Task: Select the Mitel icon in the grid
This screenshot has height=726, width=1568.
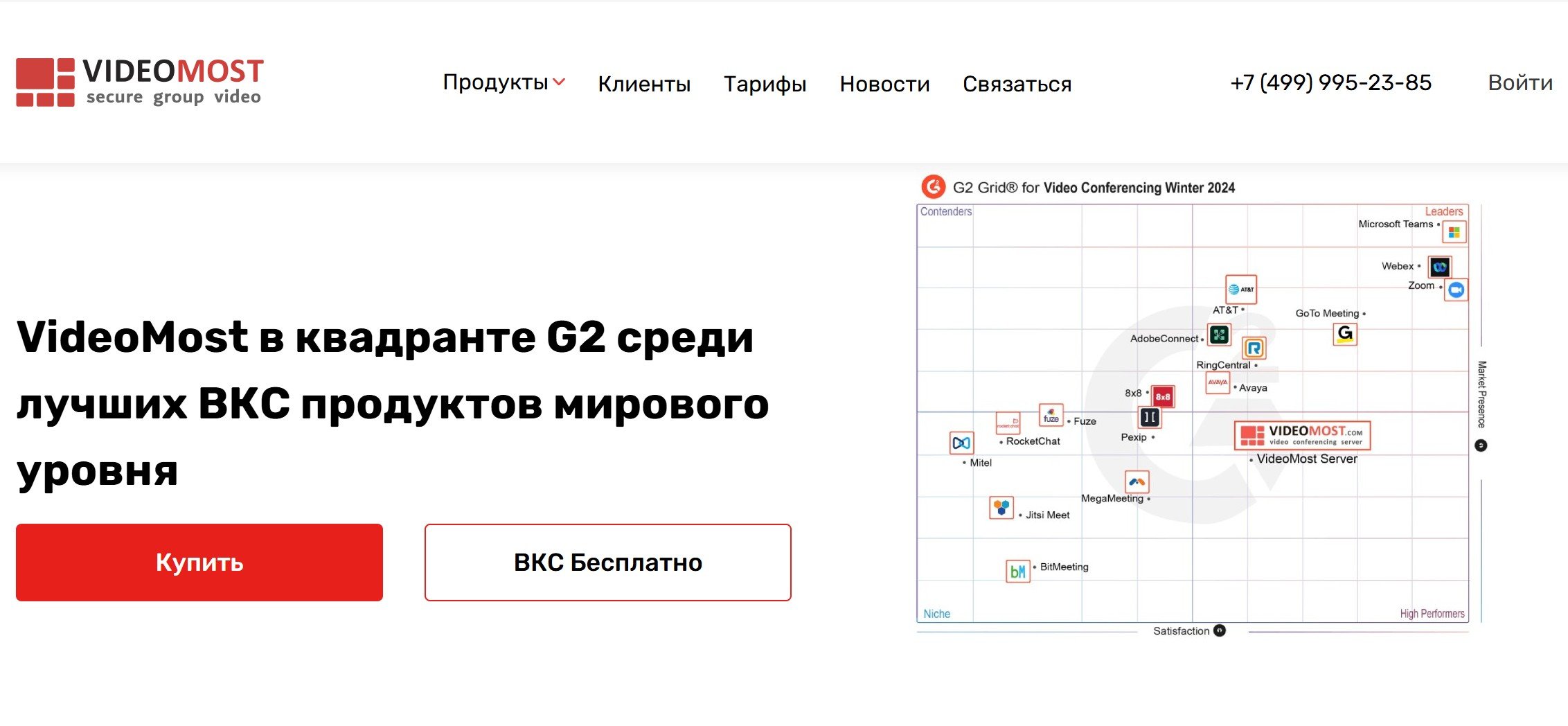Action: (x=962, y=443)
